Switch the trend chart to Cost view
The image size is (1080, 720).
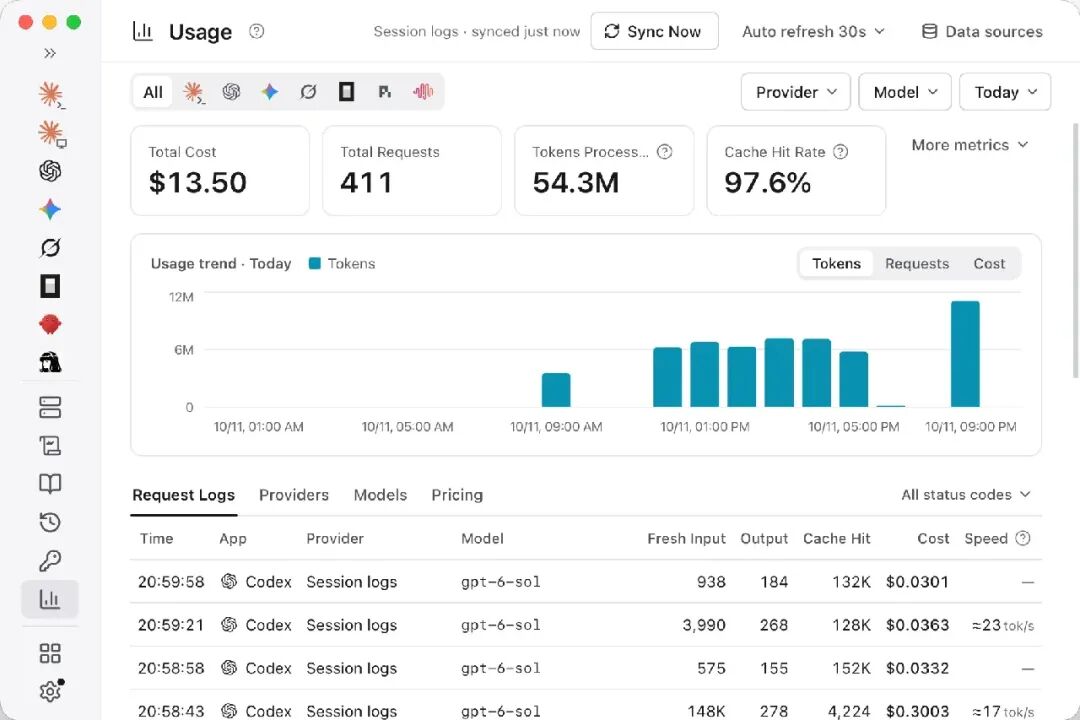(x=989, y=264)
